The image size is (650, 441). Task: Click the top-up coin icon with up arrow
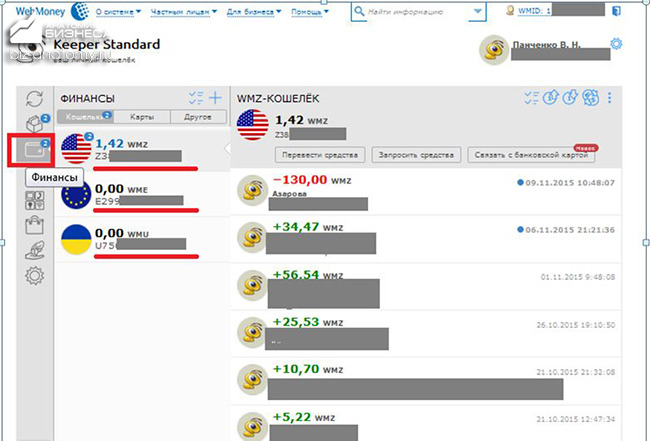[x=551, y=97]
